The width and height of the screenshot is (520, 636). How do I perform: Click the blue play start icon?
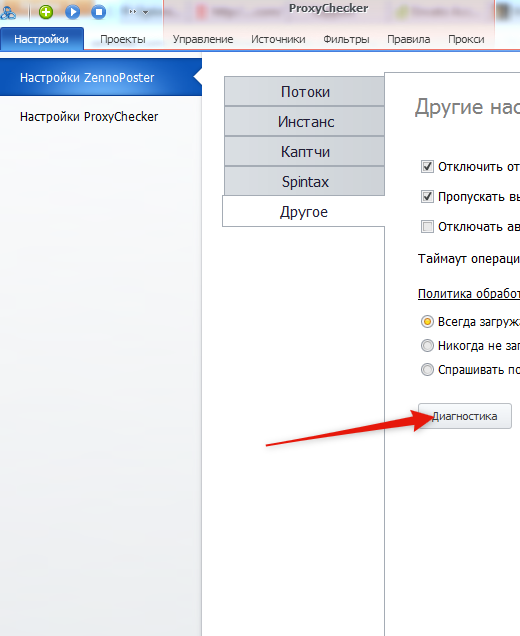[73, 12]
